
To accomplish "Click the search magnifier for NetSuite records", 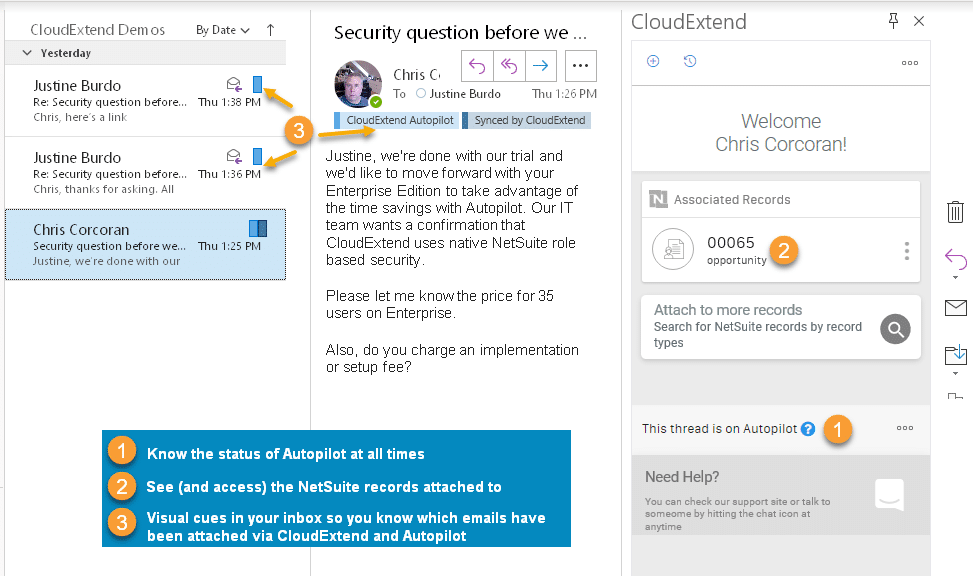I will coord(896,328).
